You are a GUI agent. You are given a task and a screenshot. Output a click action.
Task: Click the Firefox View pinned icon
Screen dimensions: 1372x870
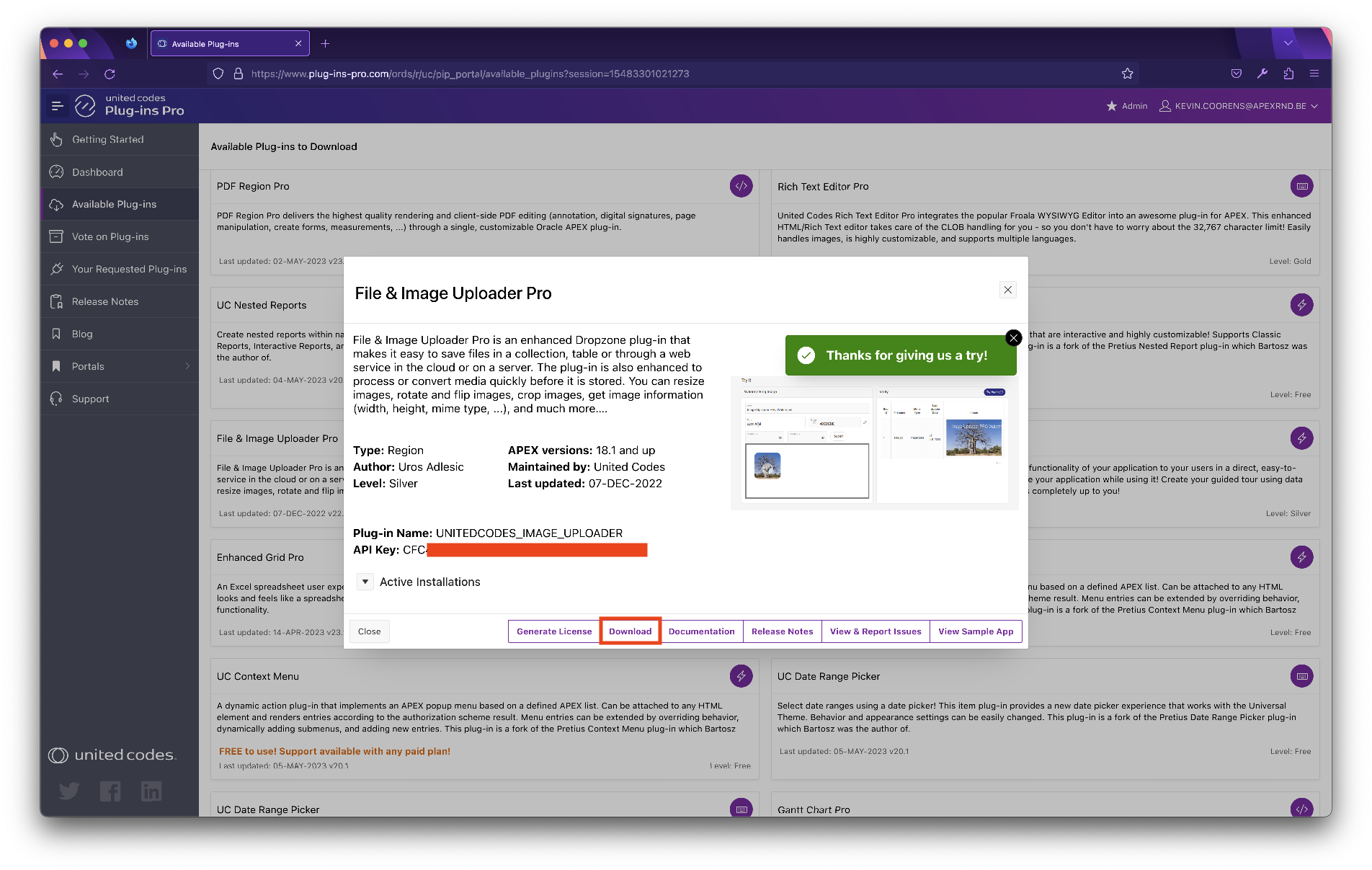point(131,43)
